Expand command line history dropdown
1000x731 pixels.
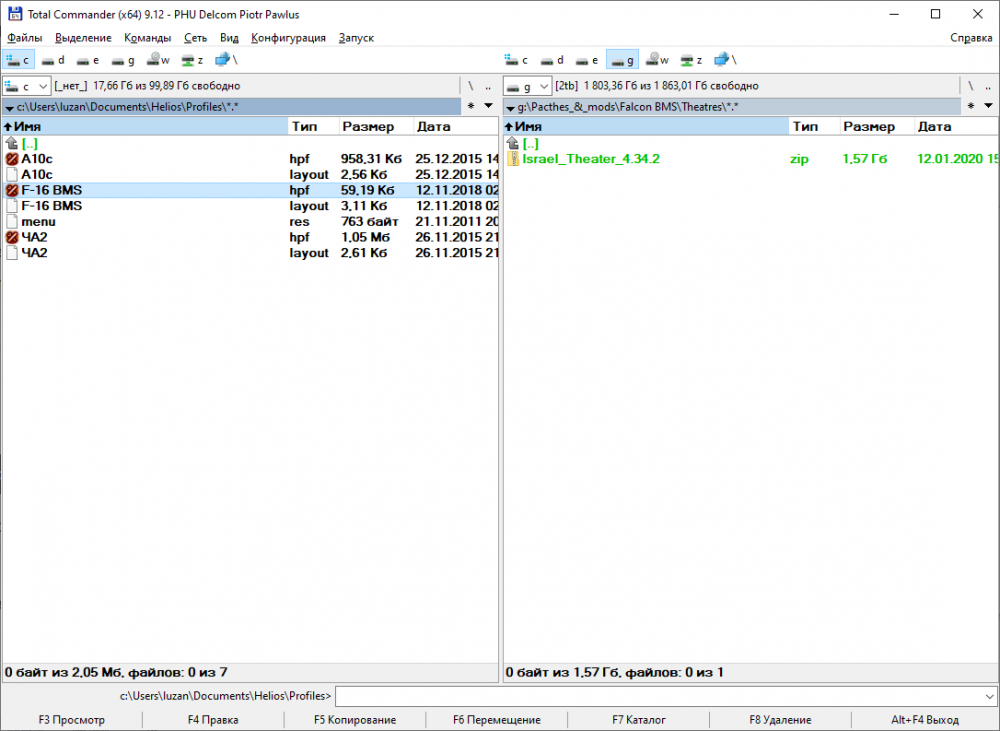pyautogui.click(x=989, y=696)
